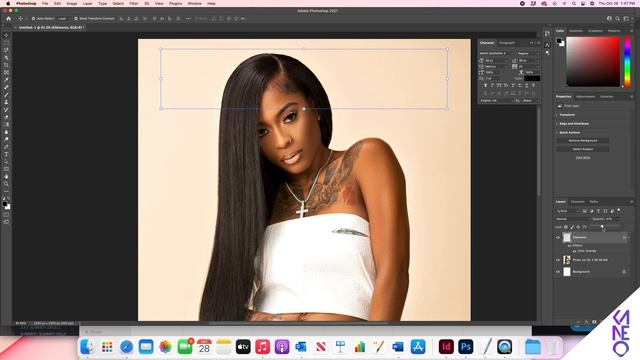Click the lock image pixels brush icon
The image size is (640, 360).
click(572, 227)
